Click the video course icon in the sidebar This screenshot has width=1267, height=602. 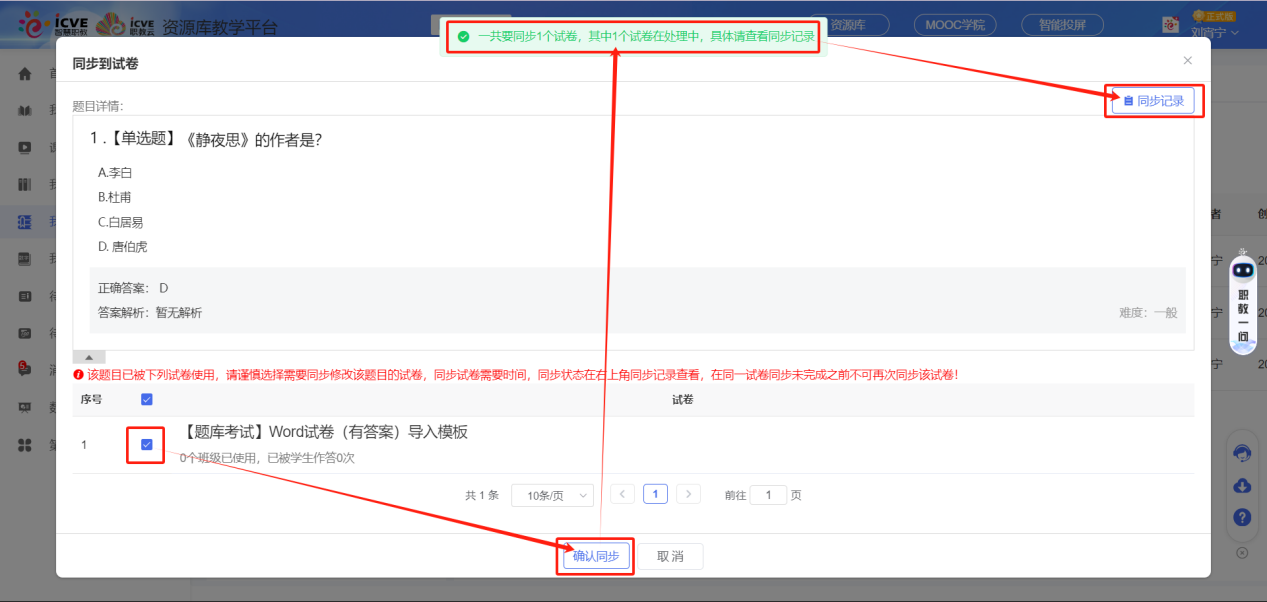pyautogui.click(x=24, y=147)
